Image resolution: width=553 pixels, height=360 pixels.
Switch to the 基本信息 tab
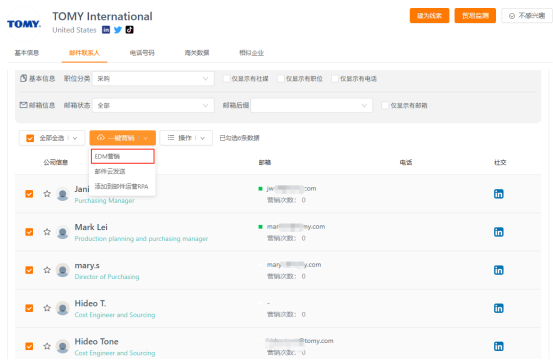click(27, 53)
